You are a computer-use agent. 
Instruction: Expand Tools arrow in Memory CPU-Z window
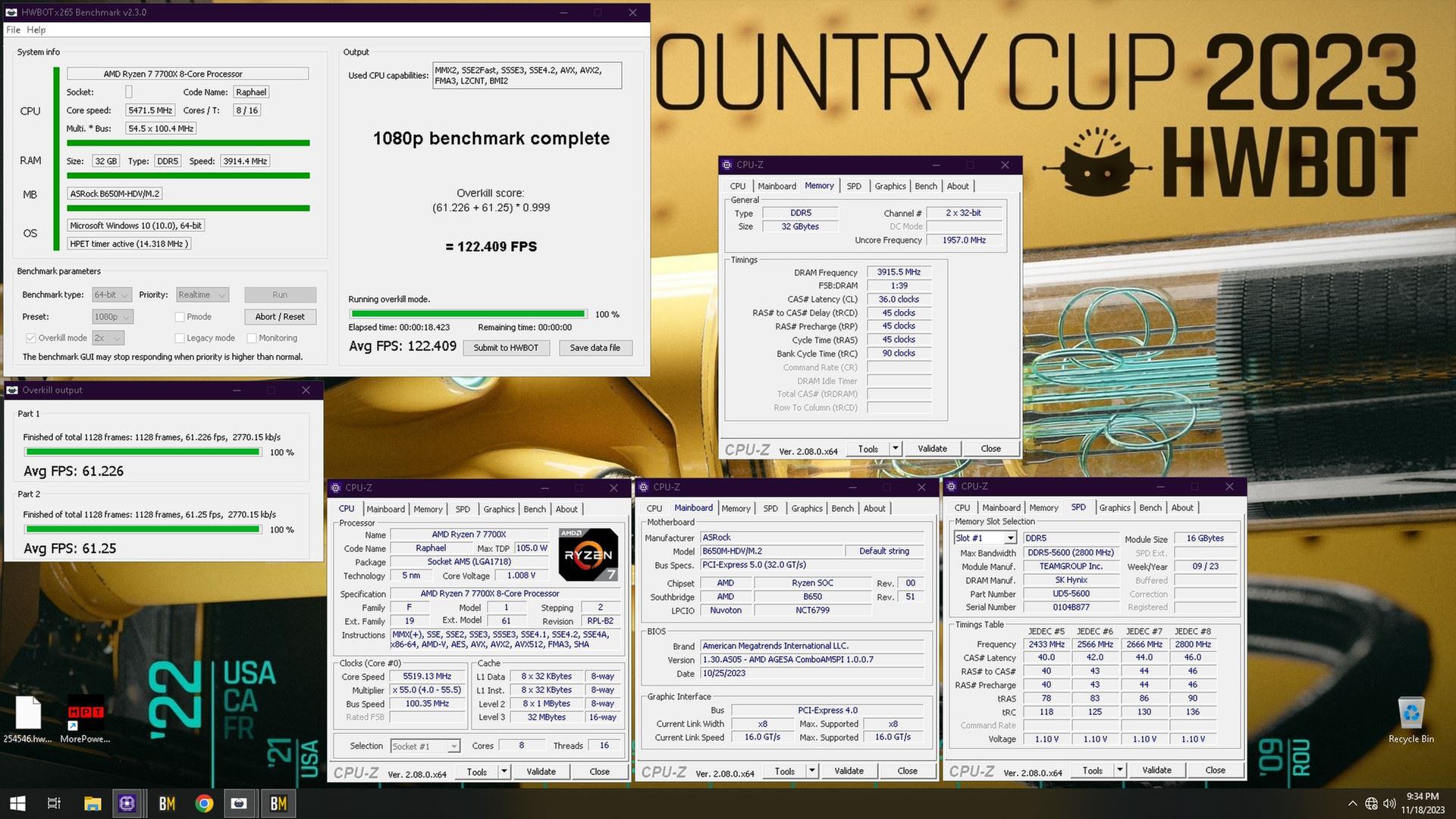[895, 448]
